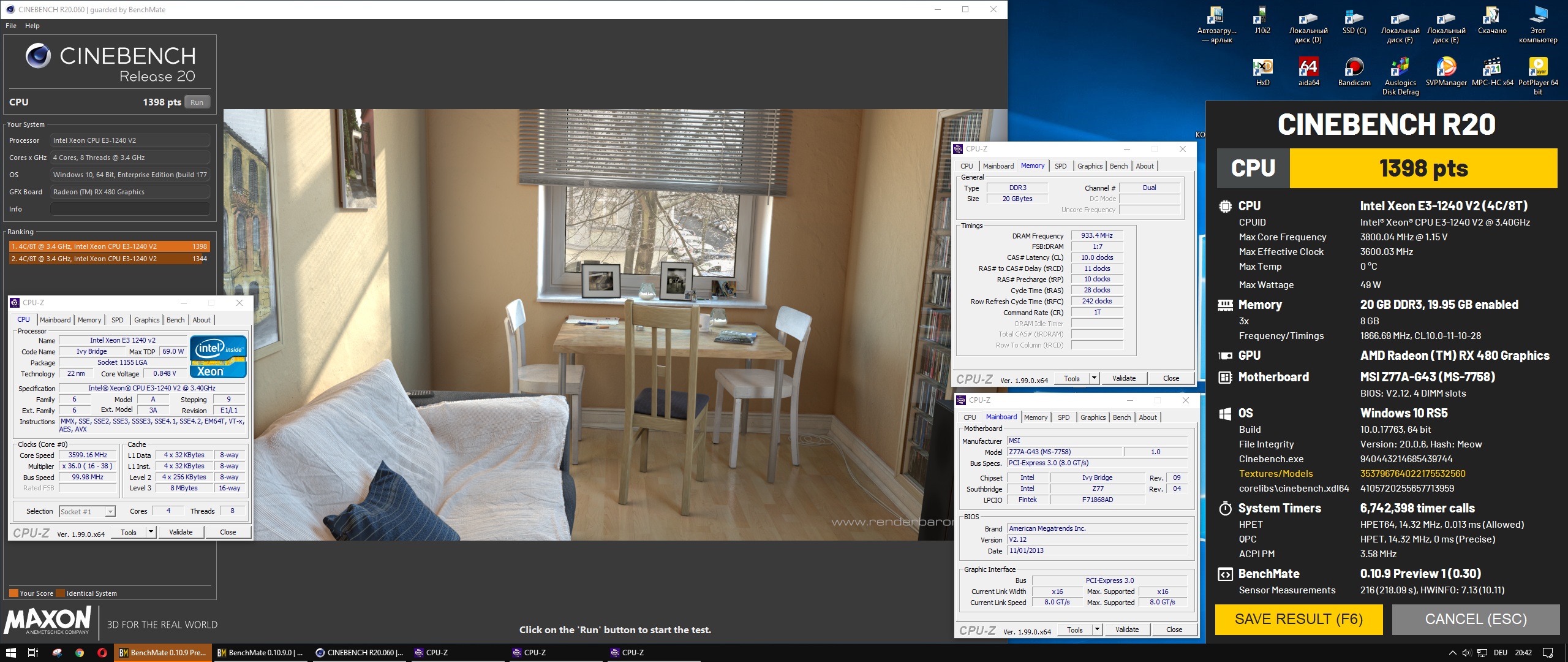
Task: Open the J10i2 desktop icon
Action: coord(1262,20)
